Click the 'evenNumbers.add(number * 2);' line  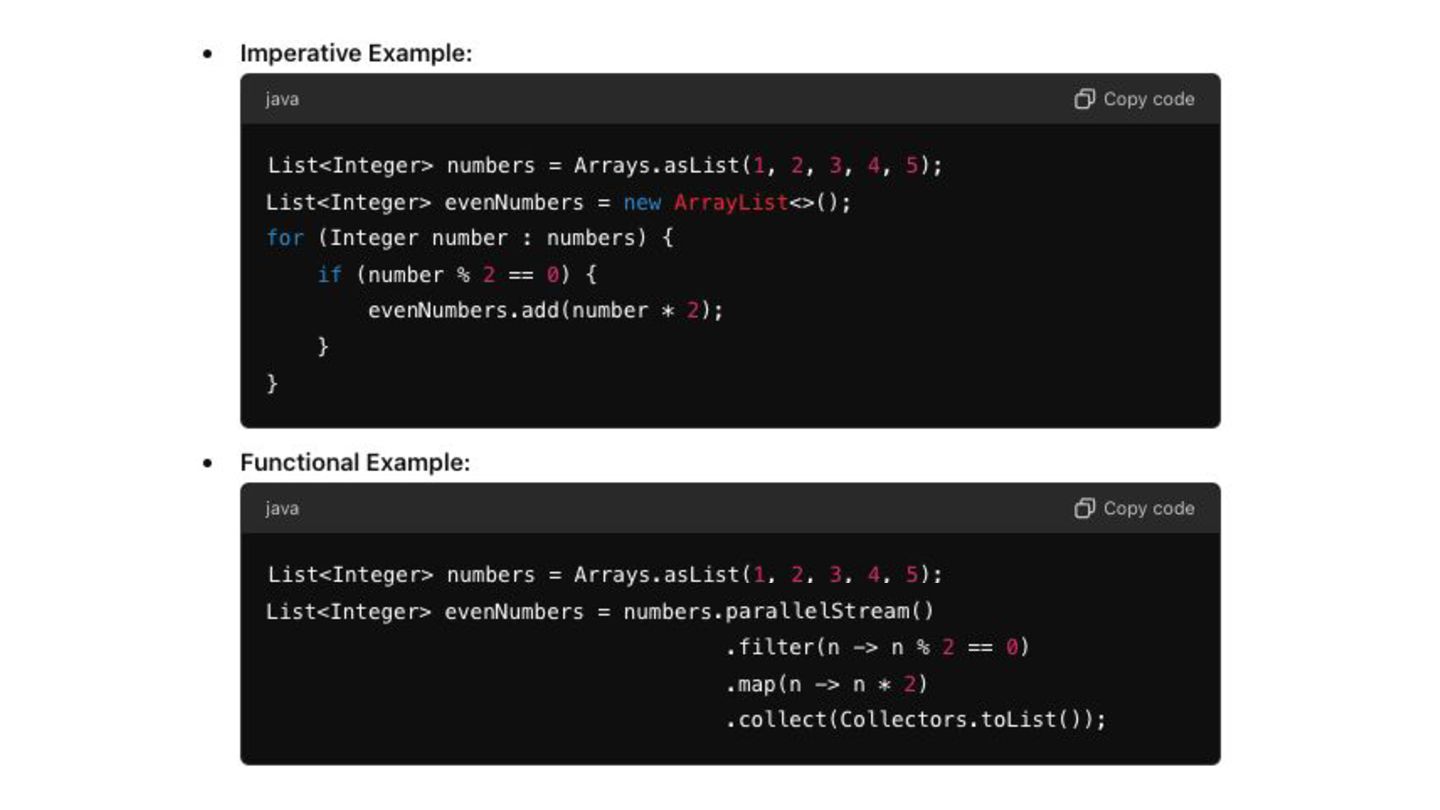pyautogui.click(x=545, y=310)
